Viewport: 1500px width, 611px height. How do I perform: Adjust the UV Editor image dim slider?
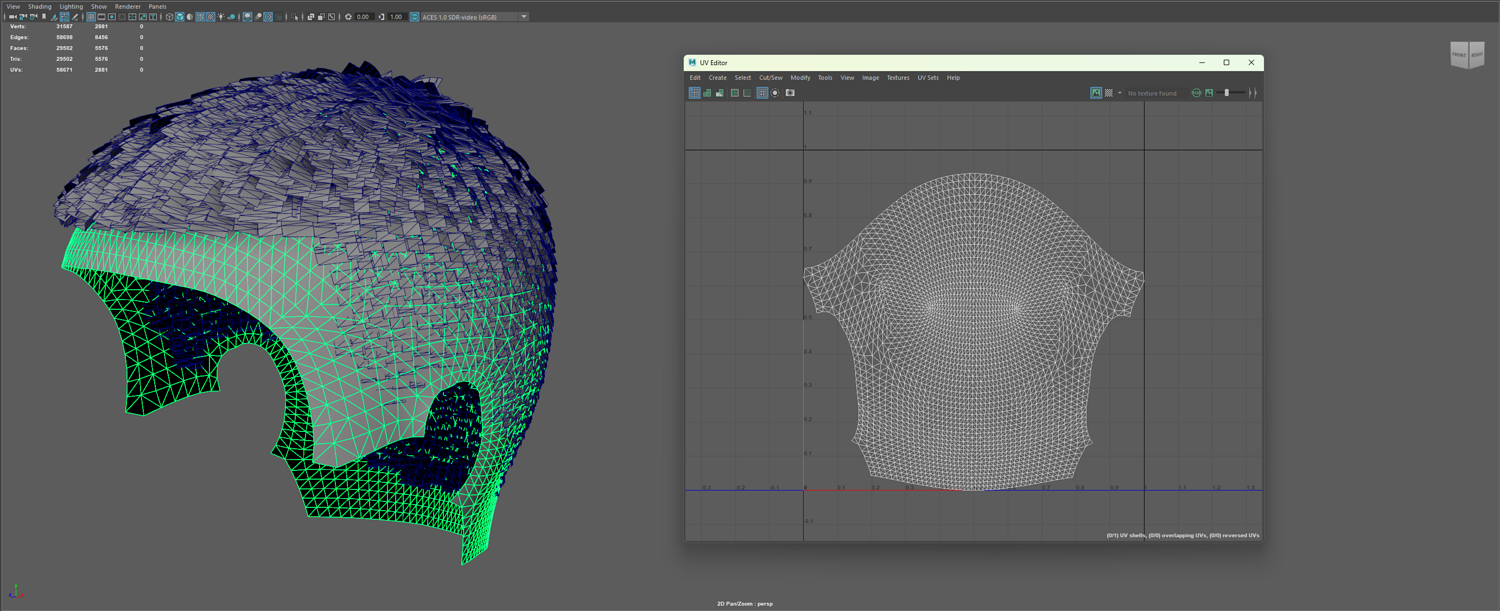1227,93
